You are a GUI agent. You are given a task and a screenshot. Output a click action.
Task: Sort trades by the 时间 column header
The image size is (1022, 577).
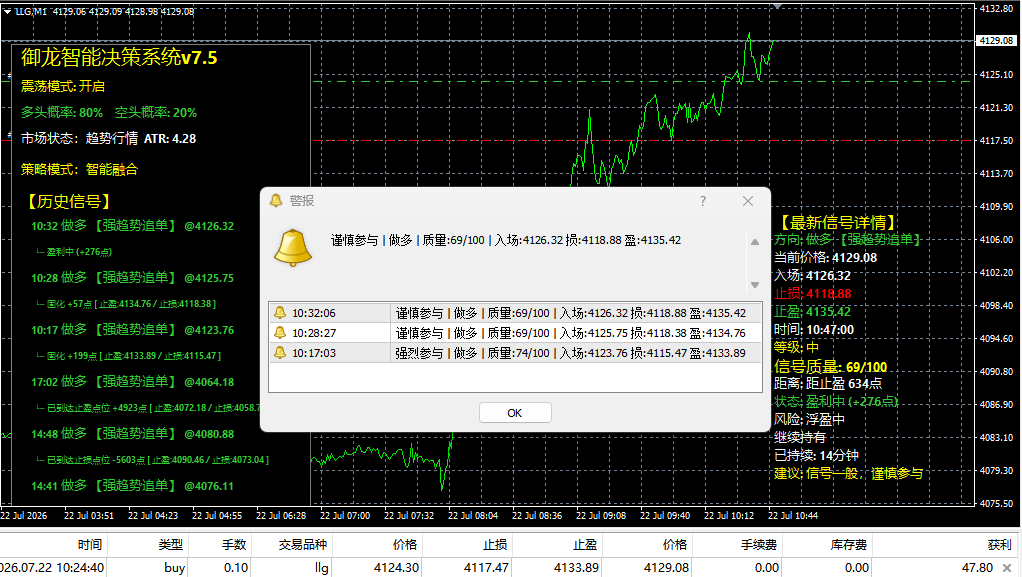point(89,545)
